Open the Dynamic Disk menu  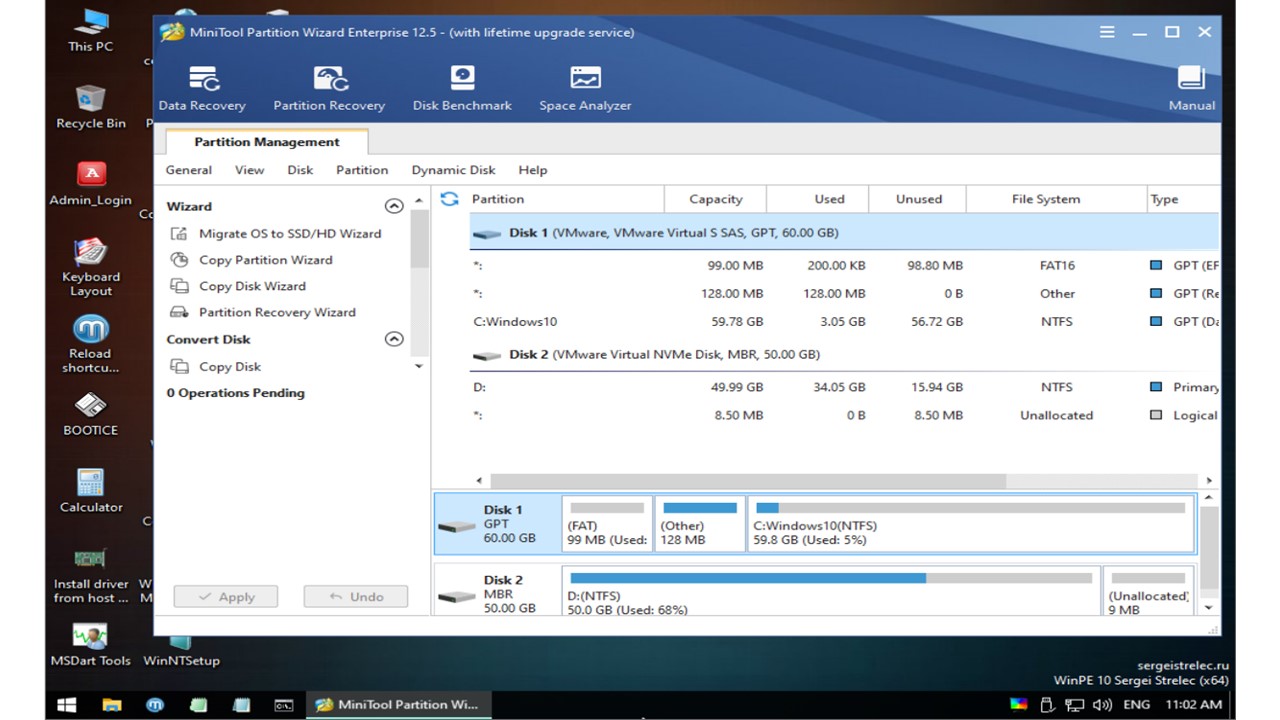tap(453, 170)
